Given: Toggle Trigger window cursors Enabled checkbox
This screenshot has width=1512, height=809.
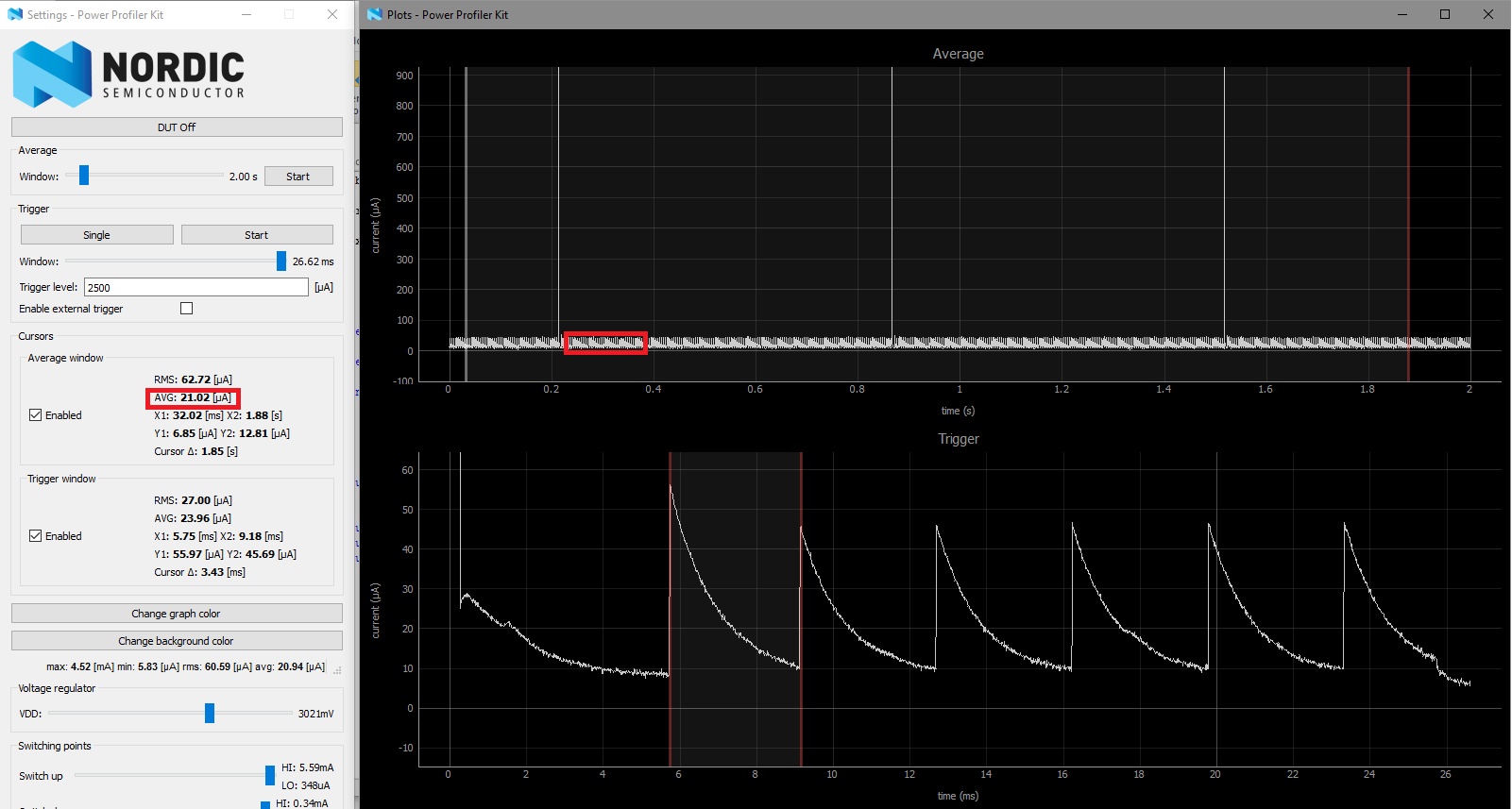Looking at the screenshot, I should click(36, 536).
